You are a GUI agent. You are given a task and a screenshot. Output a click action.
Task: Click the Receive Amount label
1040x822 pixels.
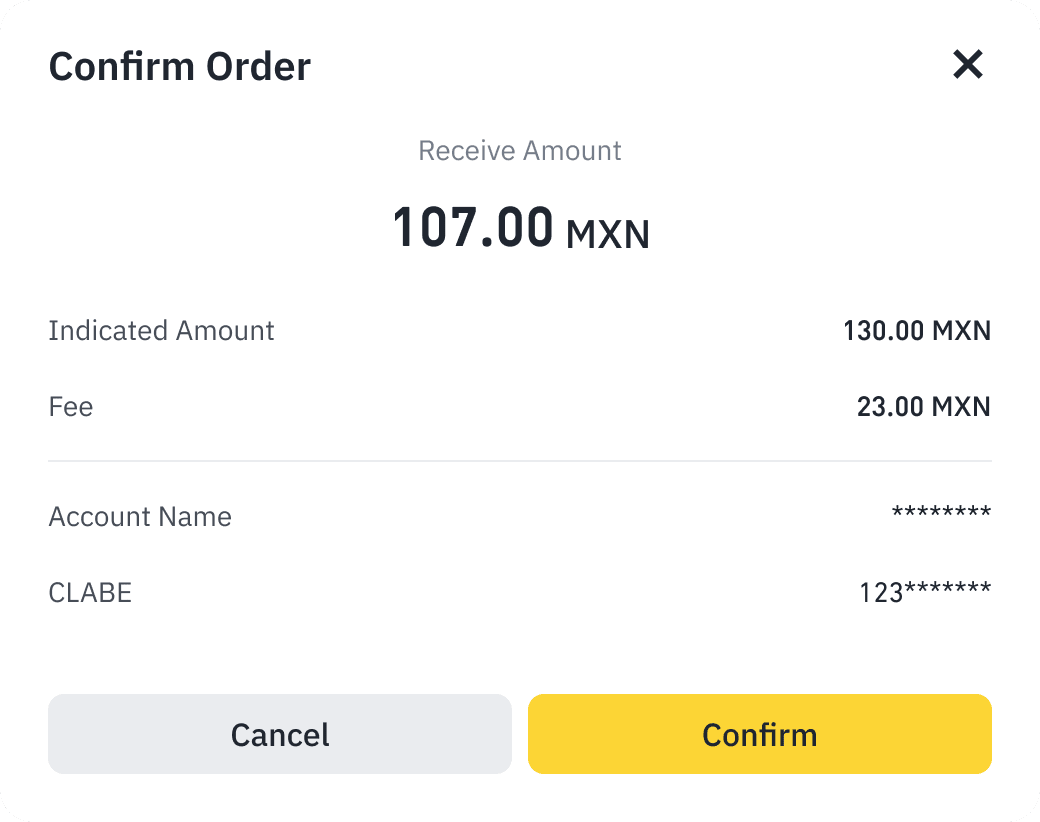pos(519,151)
